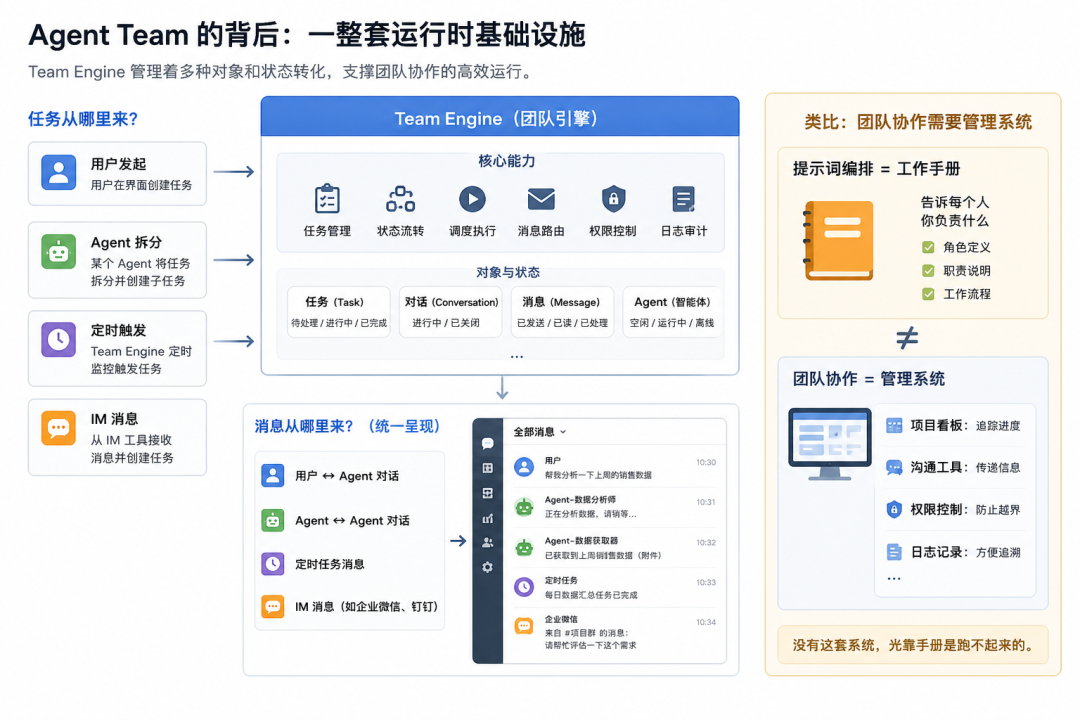Open the settings gear in message sidebar
This screenshot has width=1080, height=720.
click(x=488, y=567)
